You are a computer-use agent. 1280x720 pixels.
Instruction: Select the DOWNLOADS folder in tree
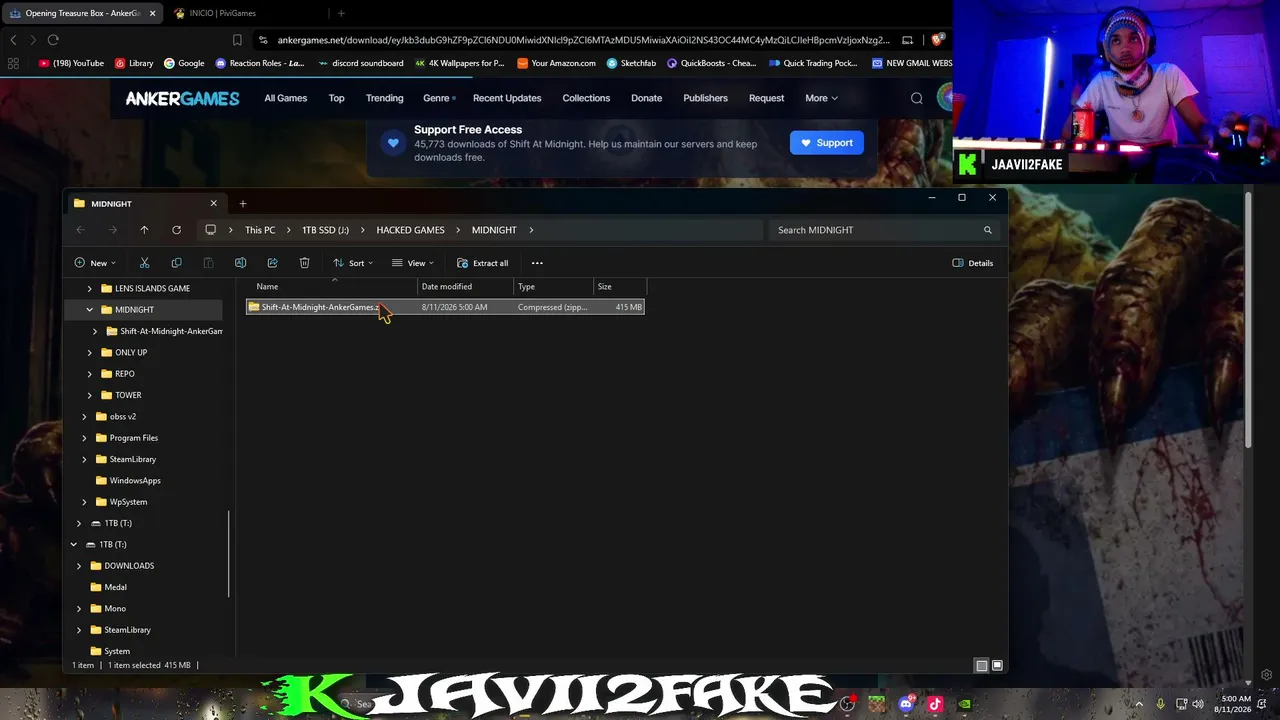tap(129, 566)
